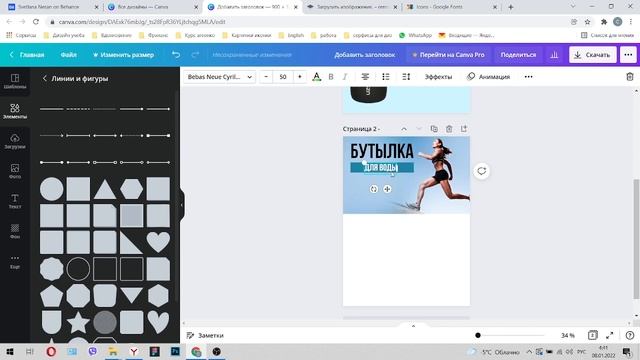The width and height of the screenshot is (640, 360).
Task: Click the 34 % zoom value
Action: [567, 335]
